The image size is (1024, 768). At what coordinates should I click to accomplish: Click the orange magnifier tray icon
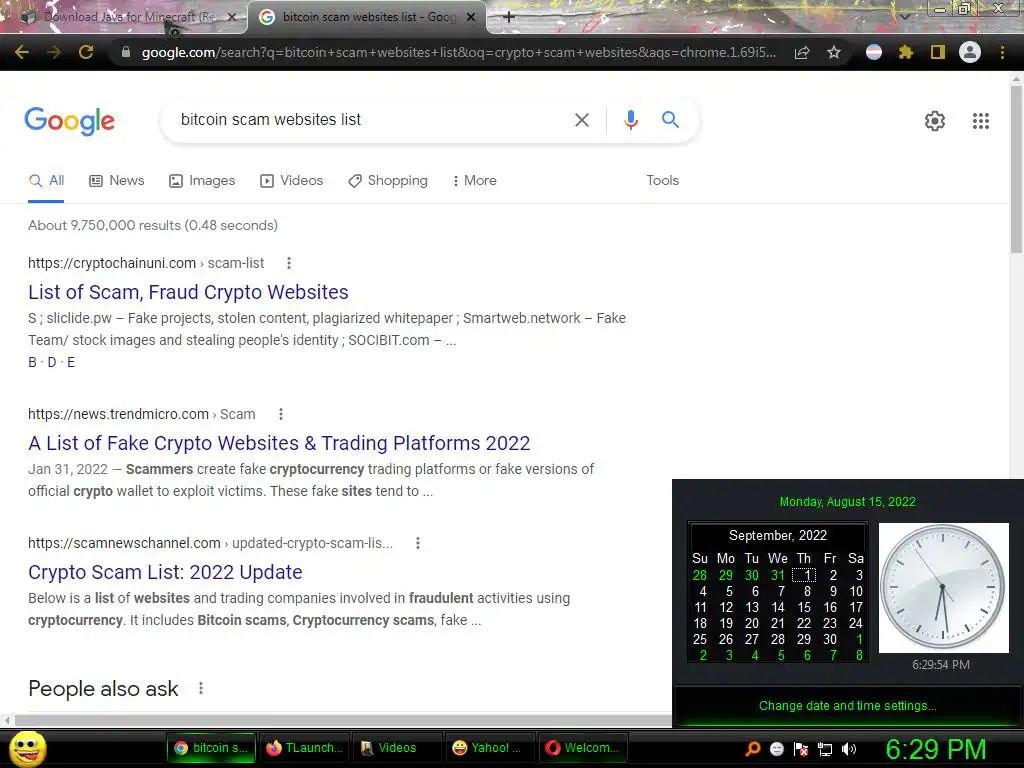point(752,748)
